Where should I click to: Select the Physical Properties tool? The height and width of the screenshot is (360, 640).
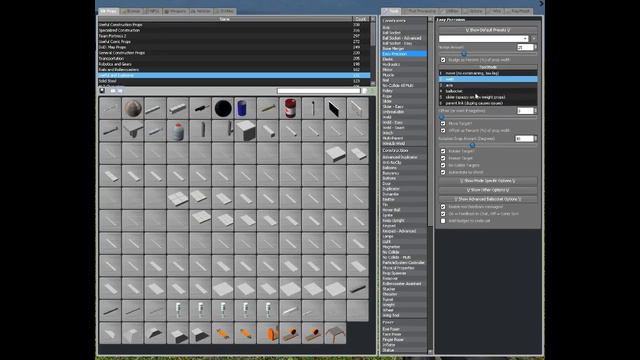click(404, 268)
